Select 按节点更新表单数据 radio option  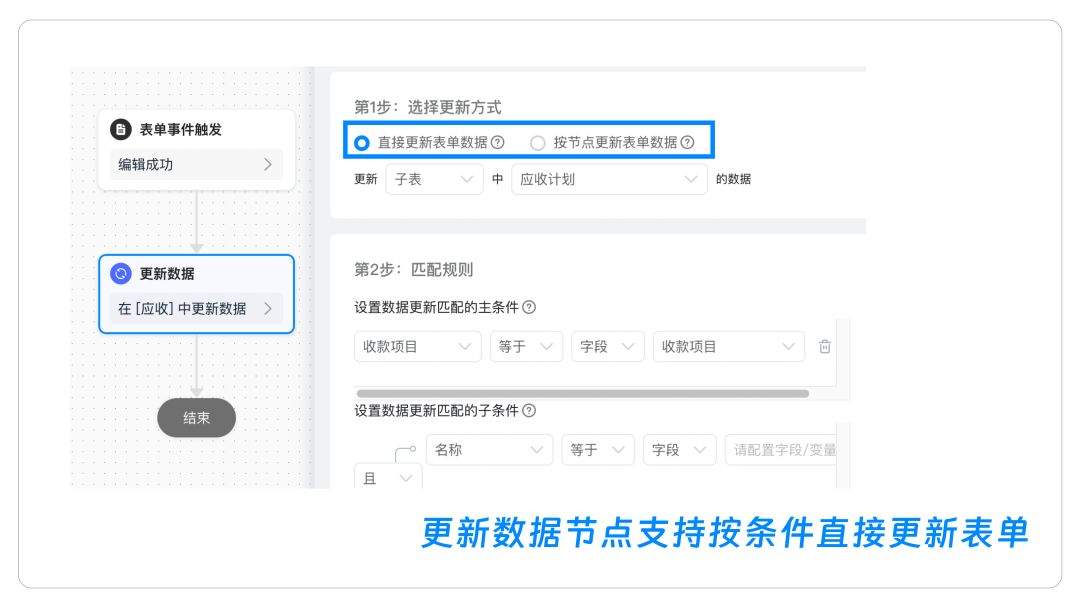coord(538,143)
